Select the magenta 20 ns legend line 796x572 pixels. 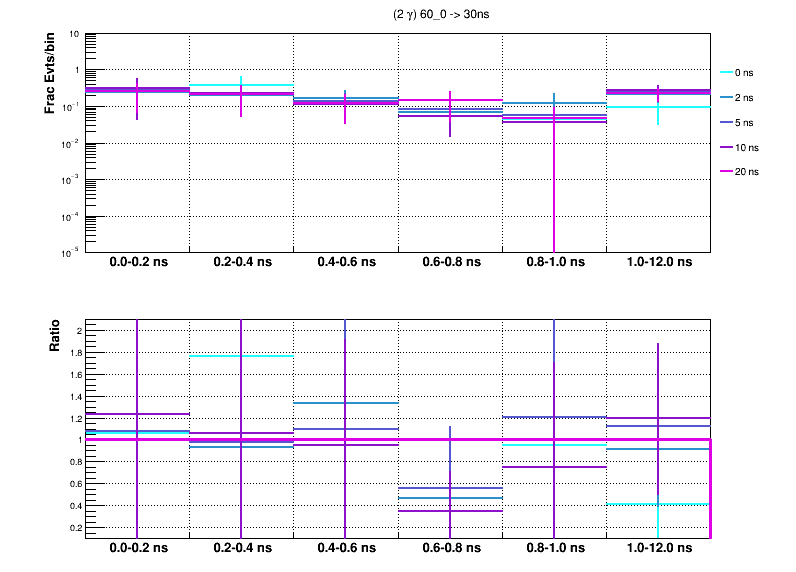tap(728, 172)
